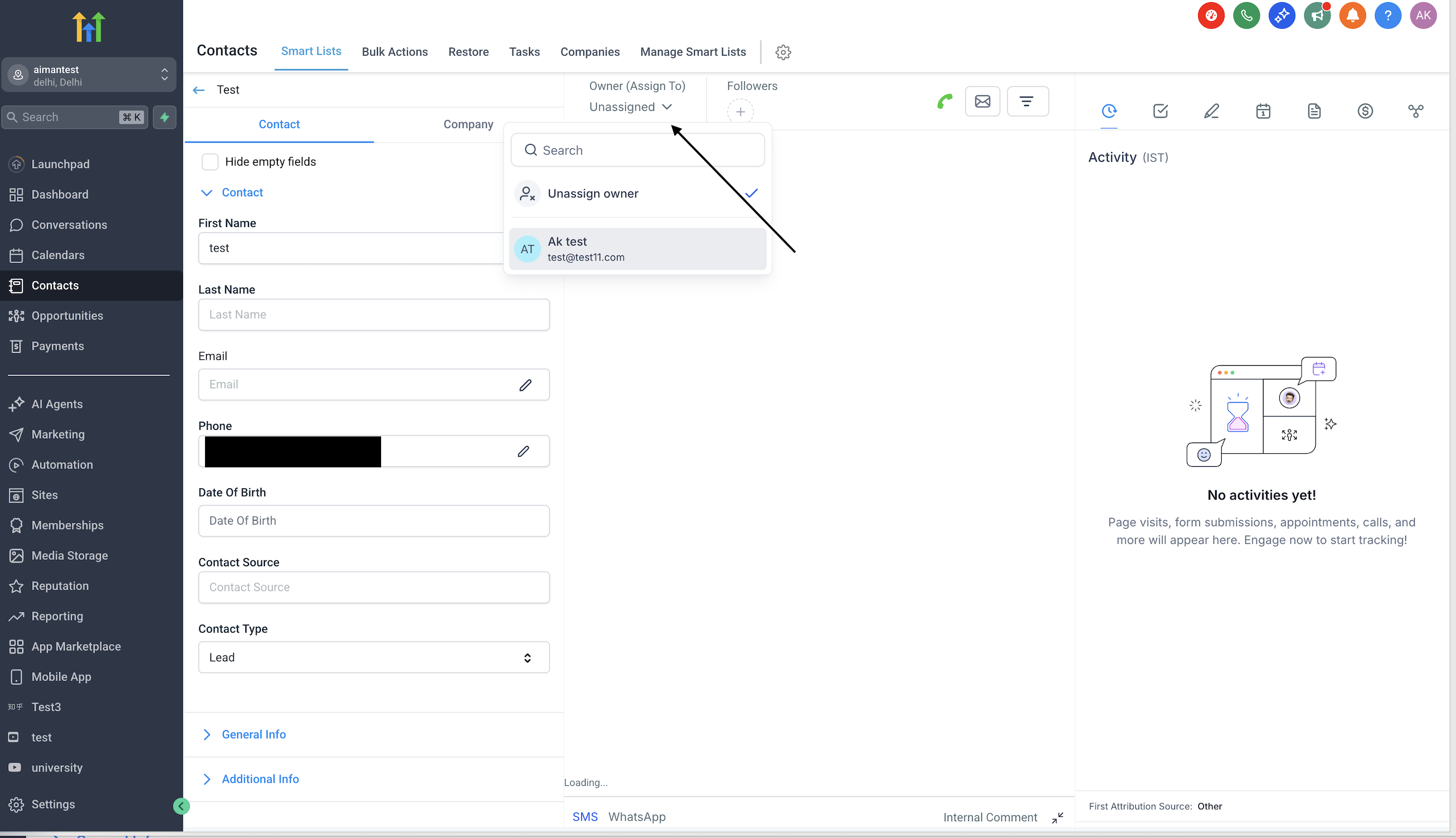This screenshot has width=1456, height=838.
Task: Open the Contact Type Lead dropdown
Action: tap(374, 657)
